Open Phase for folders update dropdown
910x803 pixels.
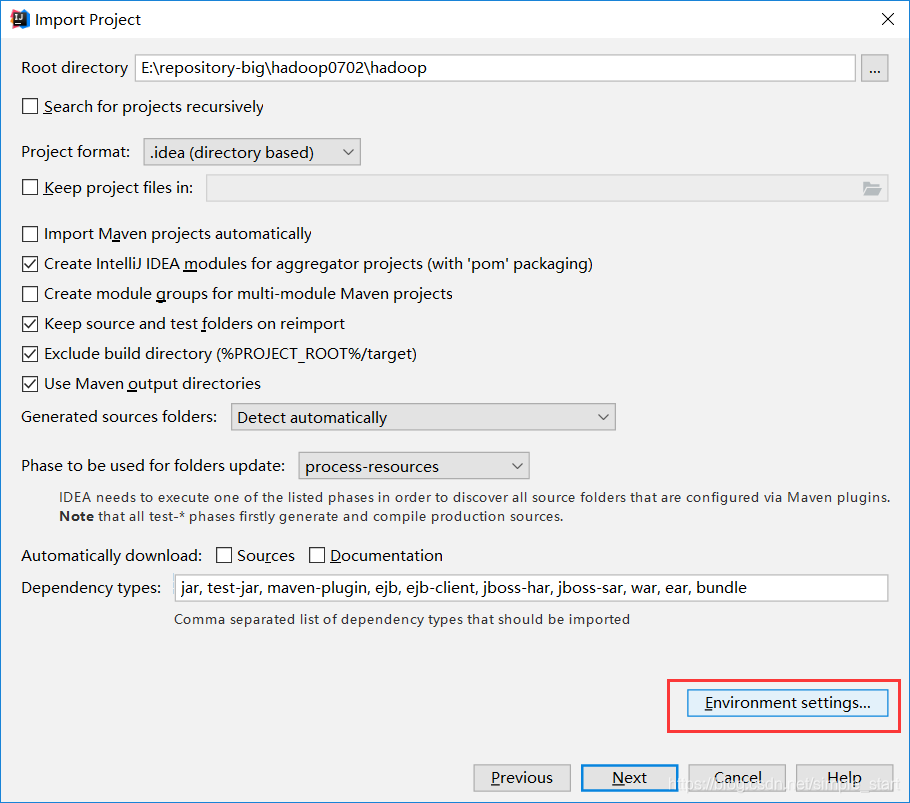coord(414,466)
